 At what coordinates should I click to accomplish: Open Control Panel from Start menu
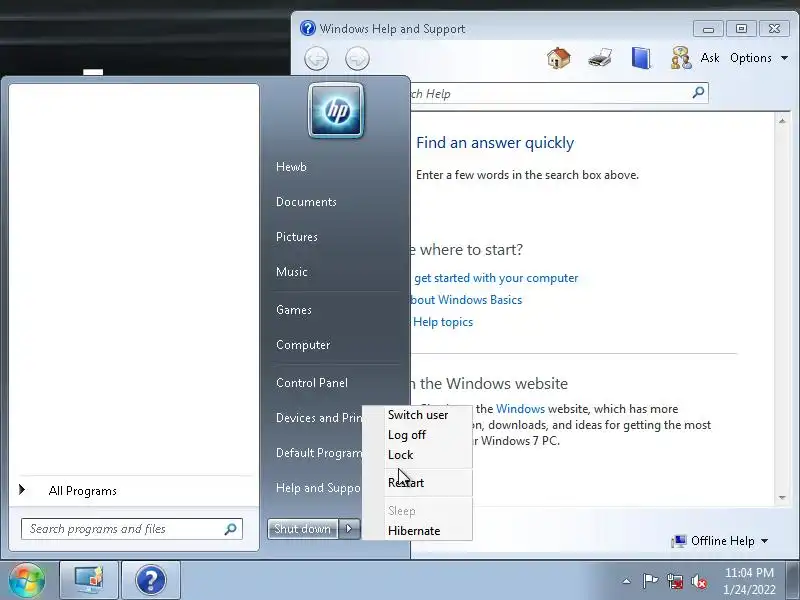pos(312,383)
